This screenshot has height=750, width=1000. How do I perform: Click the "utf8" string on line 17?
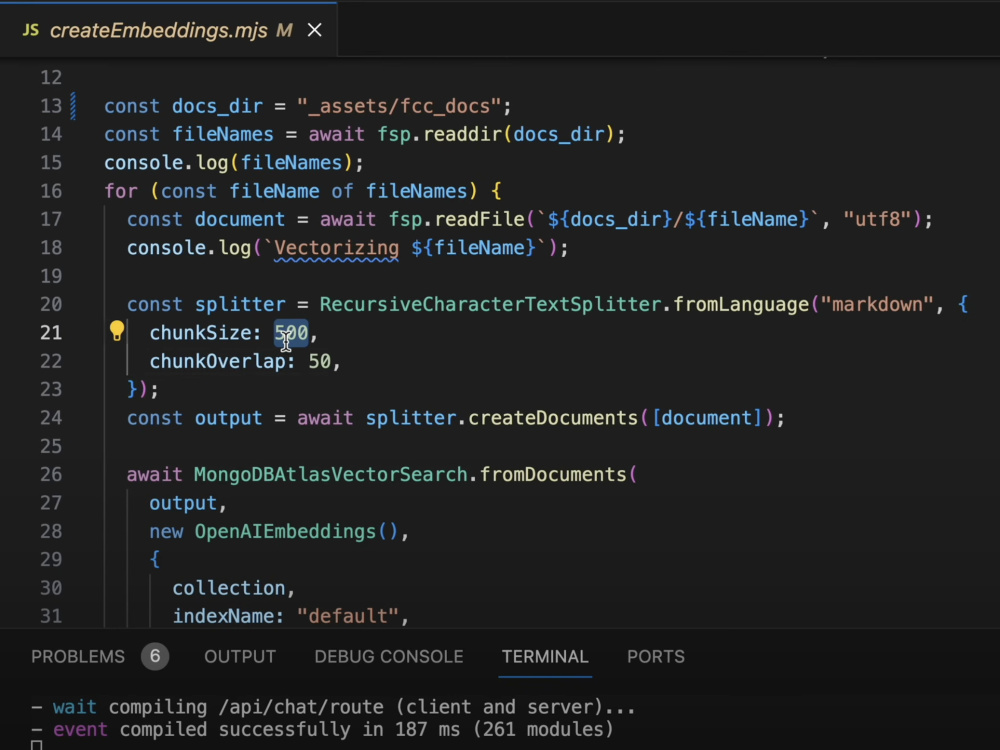point(878,219)
